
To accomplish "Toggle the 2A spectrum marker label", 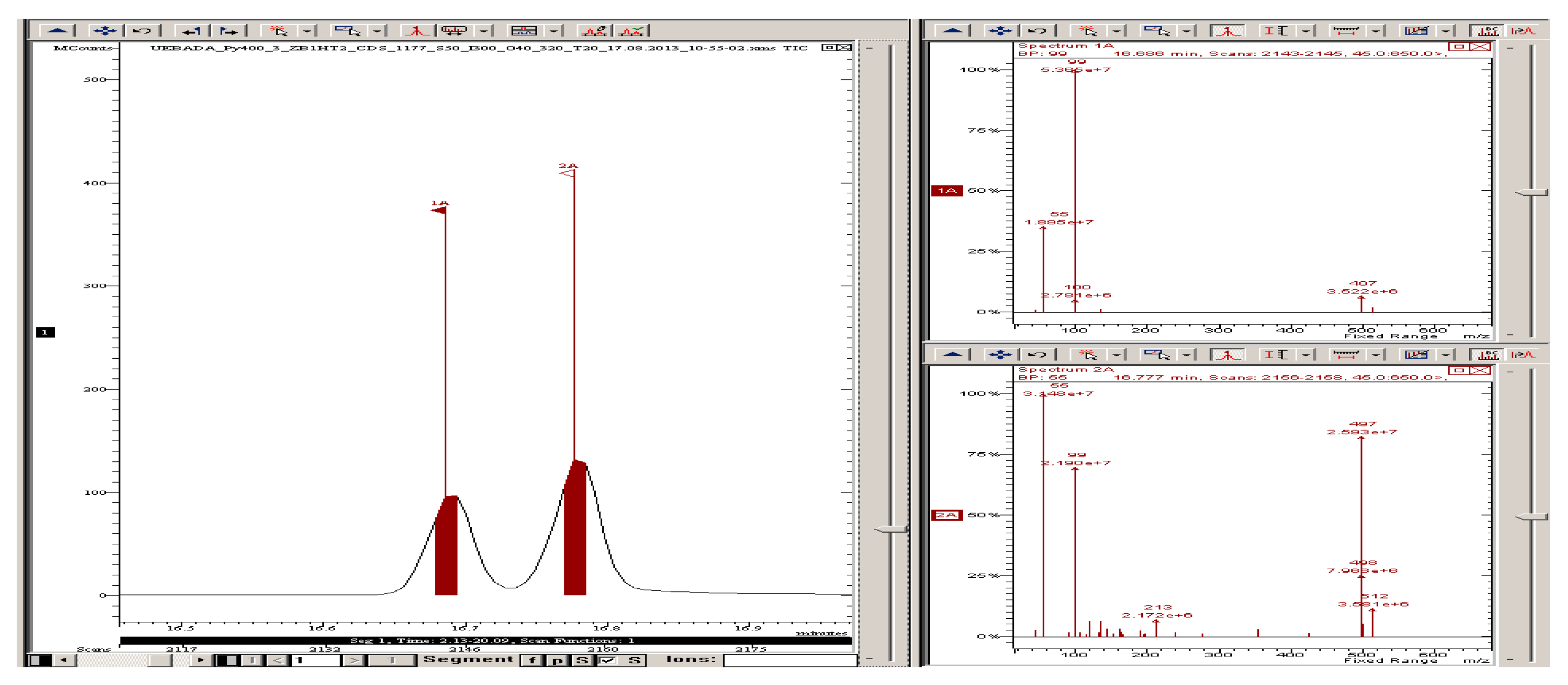I will (946, 515).
